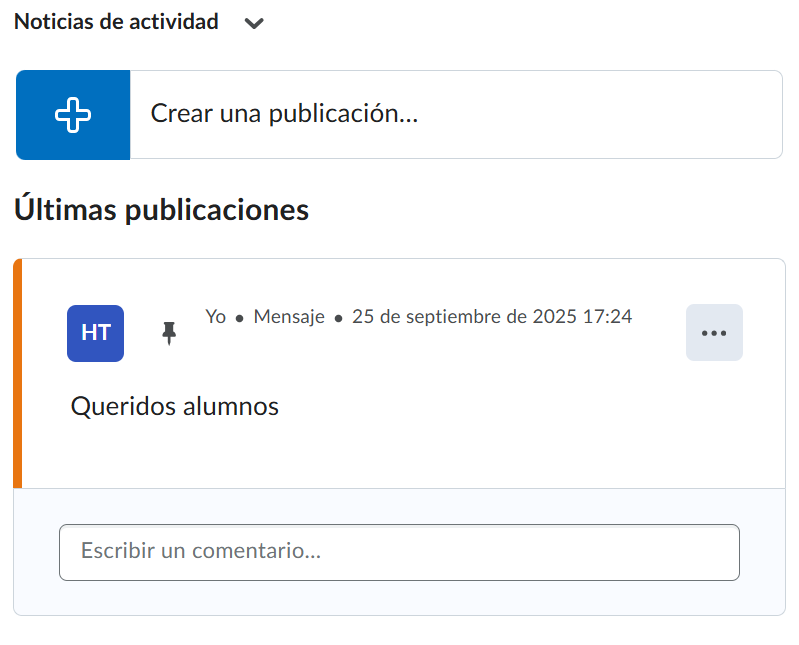Click the Últimas publicaciones heading

click(x=161, y=211)
